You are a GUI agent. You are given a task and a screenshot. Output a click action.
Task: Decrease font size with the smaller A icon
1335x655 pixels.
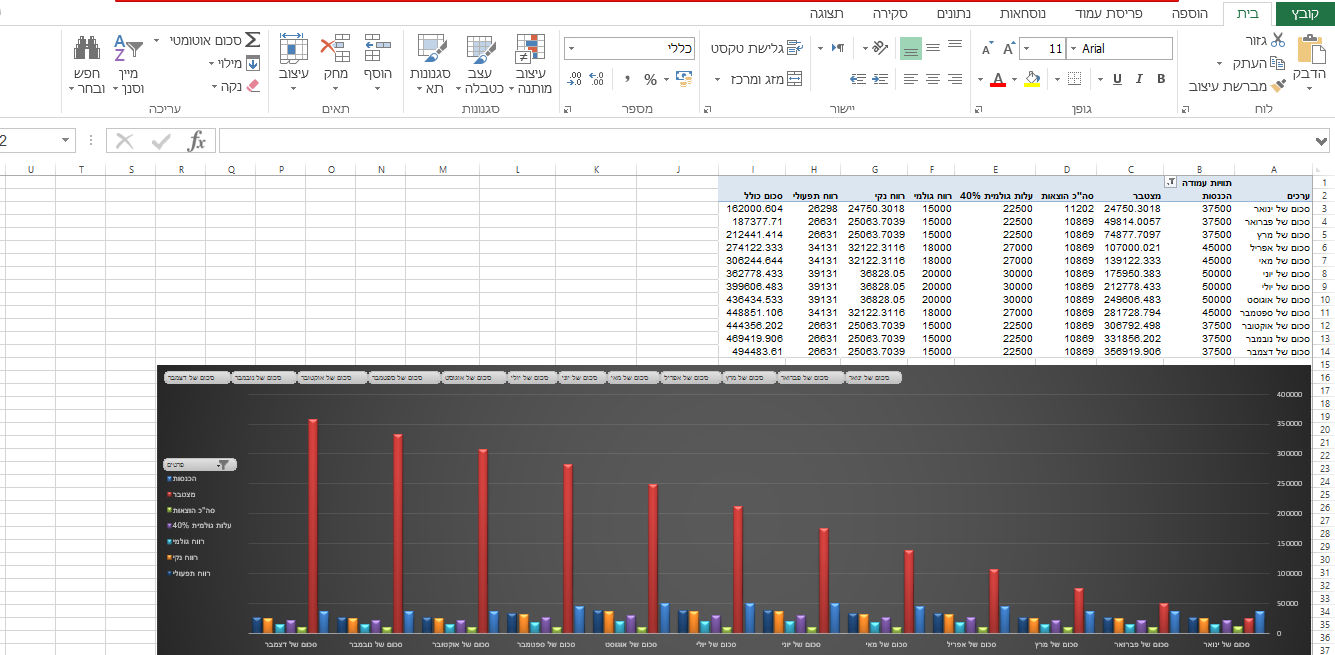(x=988, y=48)
